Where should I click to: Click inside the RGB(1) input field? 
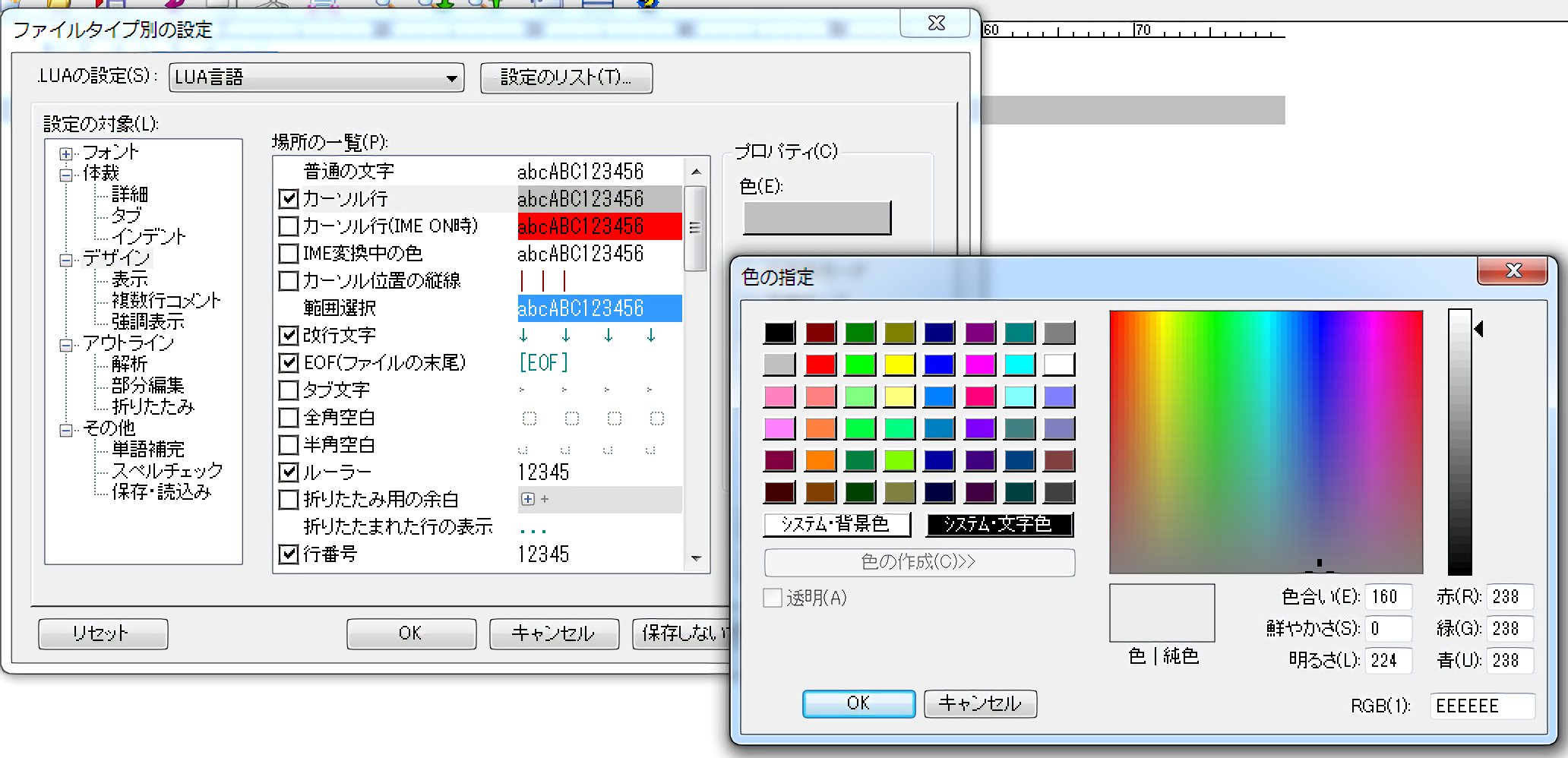pos(1481,706)
